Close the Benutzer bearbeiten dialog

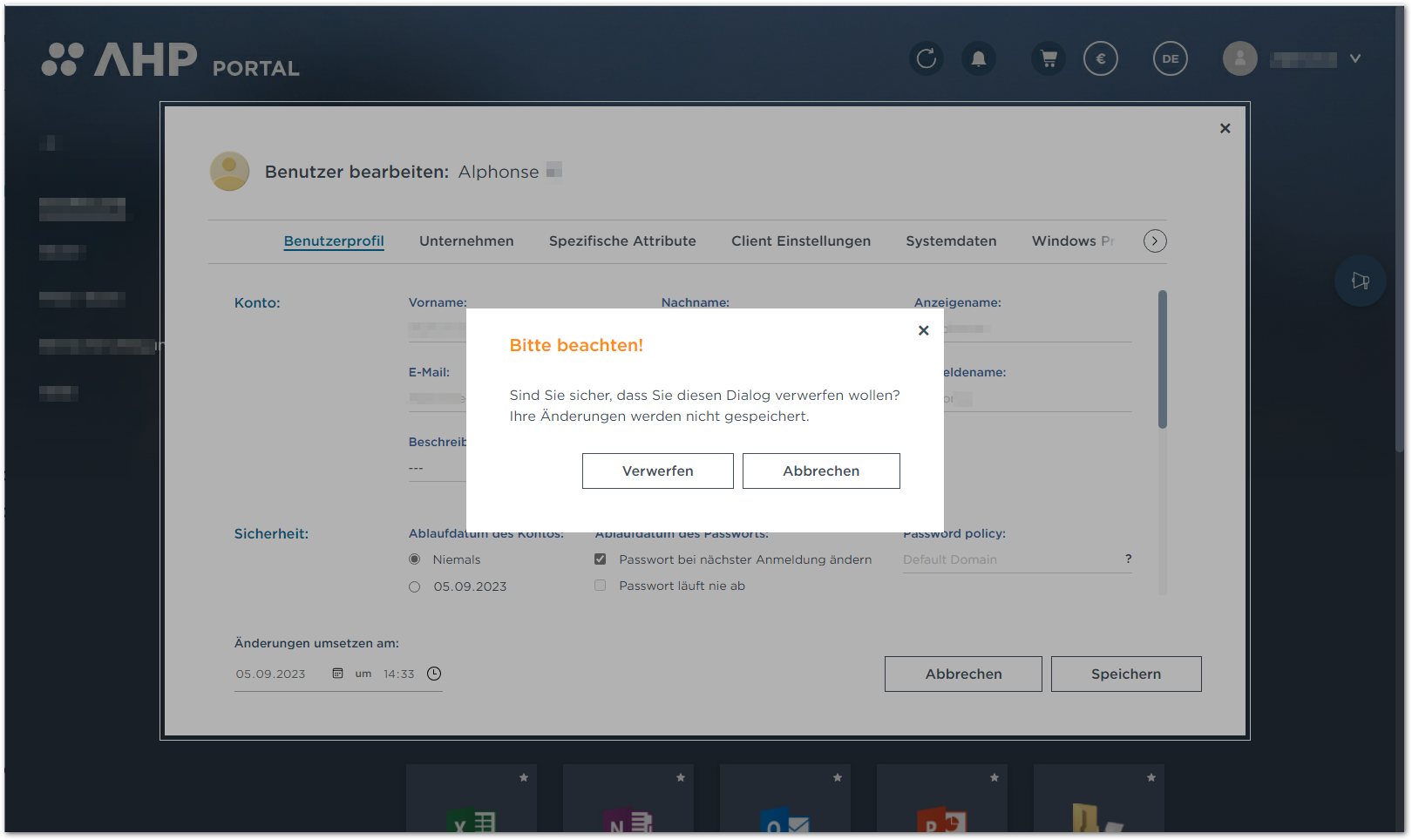(1225, 128)
